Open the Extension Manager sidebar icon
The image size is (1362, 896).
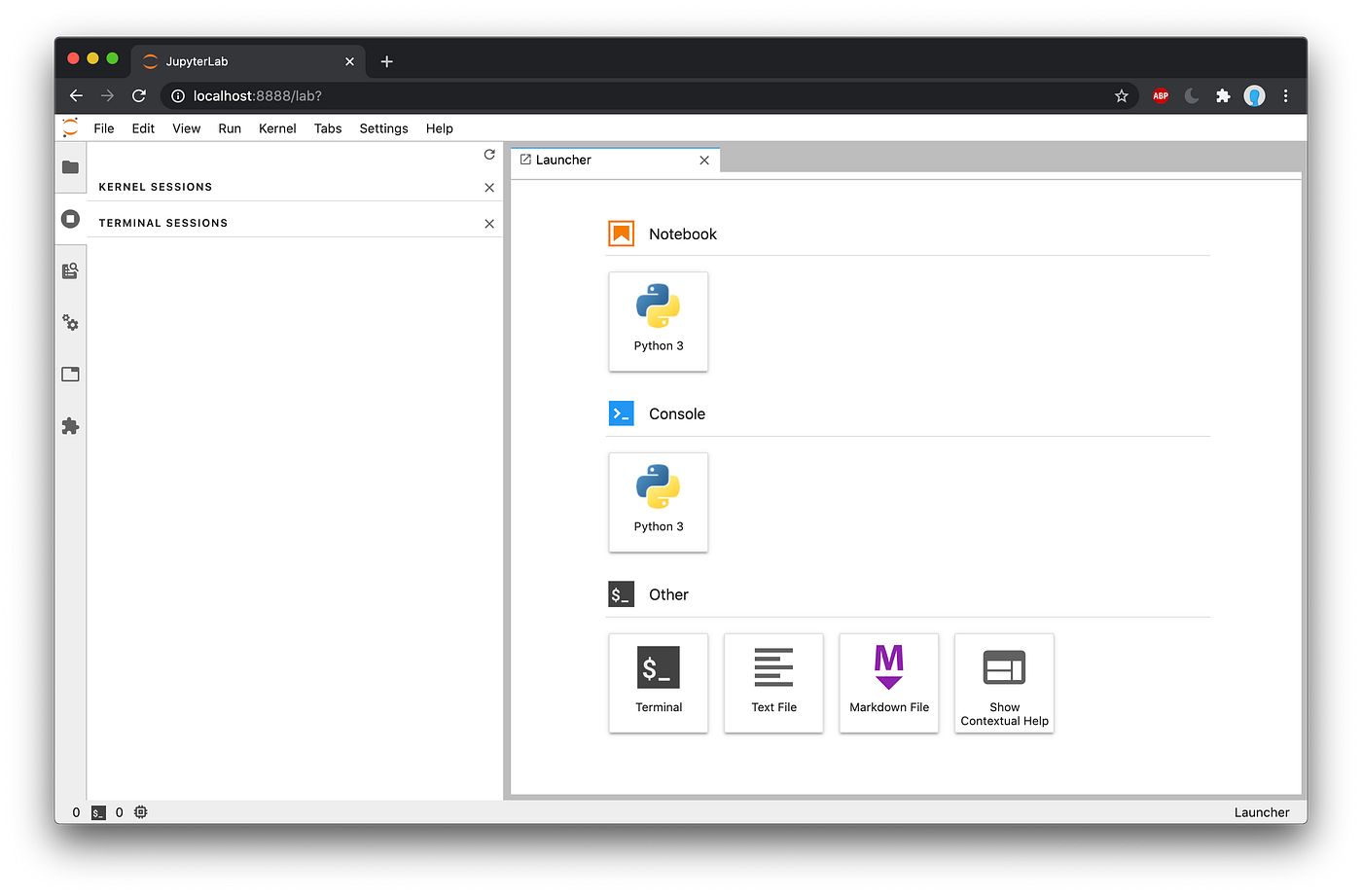pos(70,425)
